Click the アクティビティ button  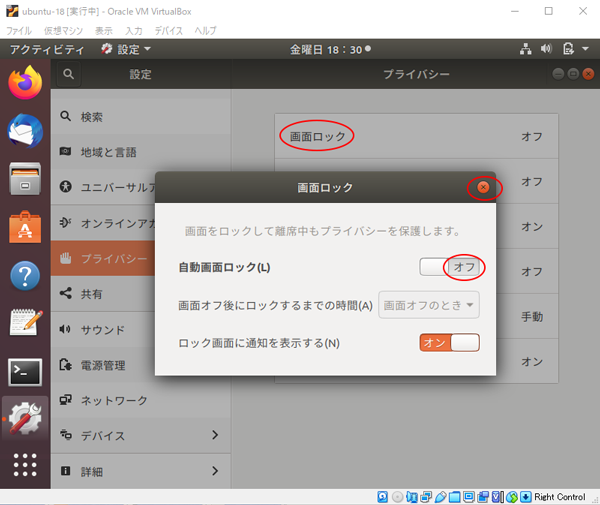tap(47, 49)
